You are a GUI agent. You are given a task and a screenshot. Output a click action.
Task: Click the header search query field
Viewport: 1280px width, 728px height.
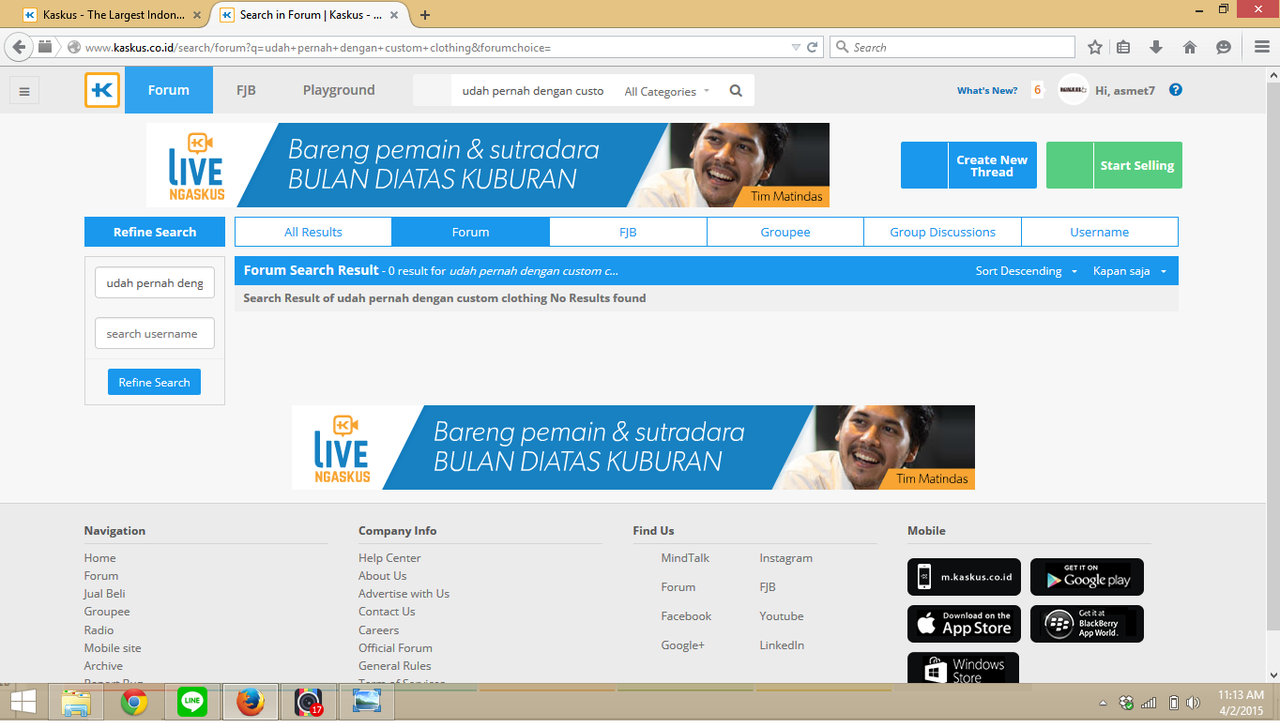click(534, 91)
